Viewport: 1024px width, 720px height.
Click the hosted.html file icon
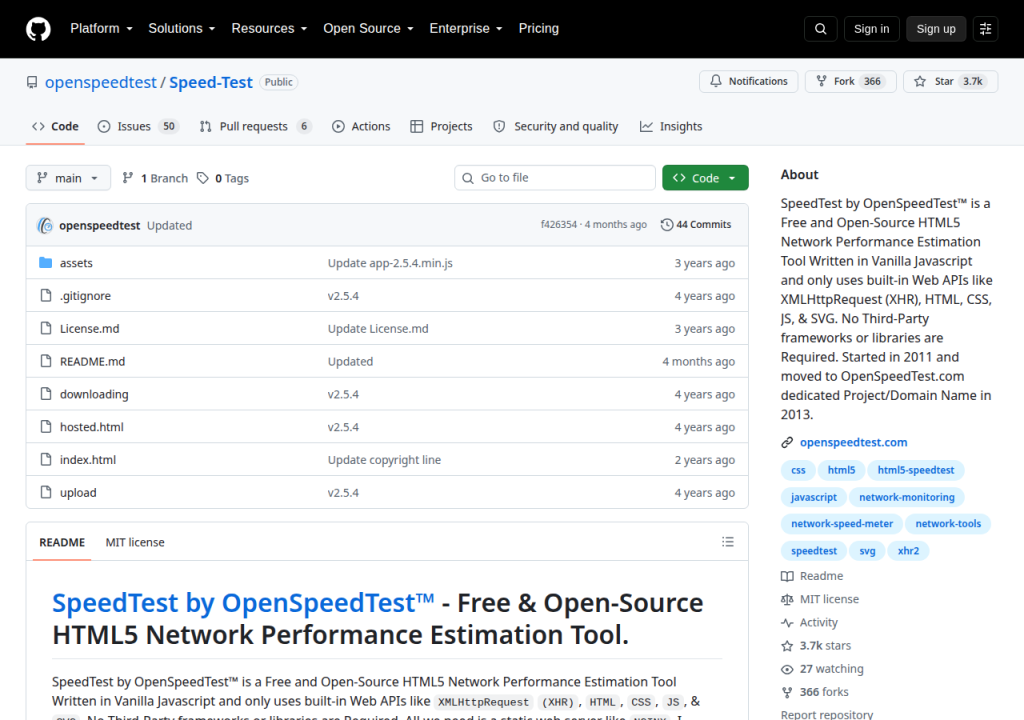(x=46, y=427)
